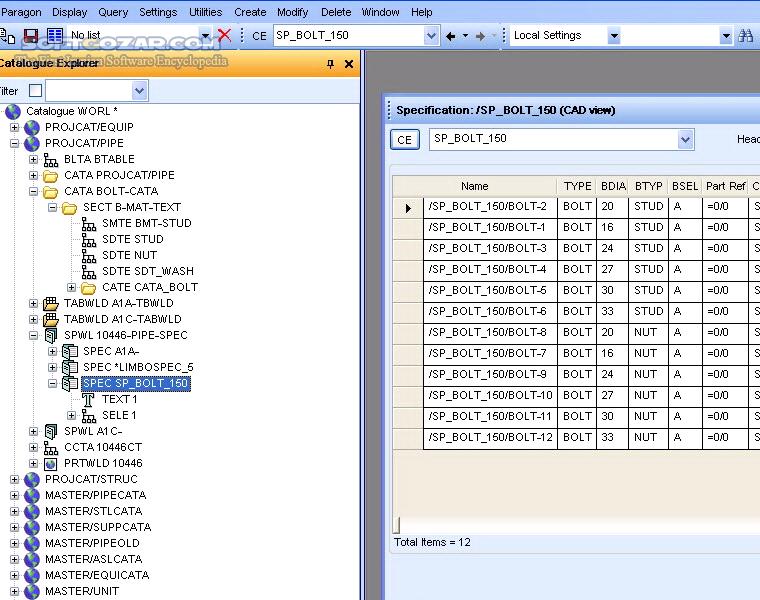760x600 pixels.
Task: Click the MASTER/PIPECATA globe icon
Action: (32, 495)
